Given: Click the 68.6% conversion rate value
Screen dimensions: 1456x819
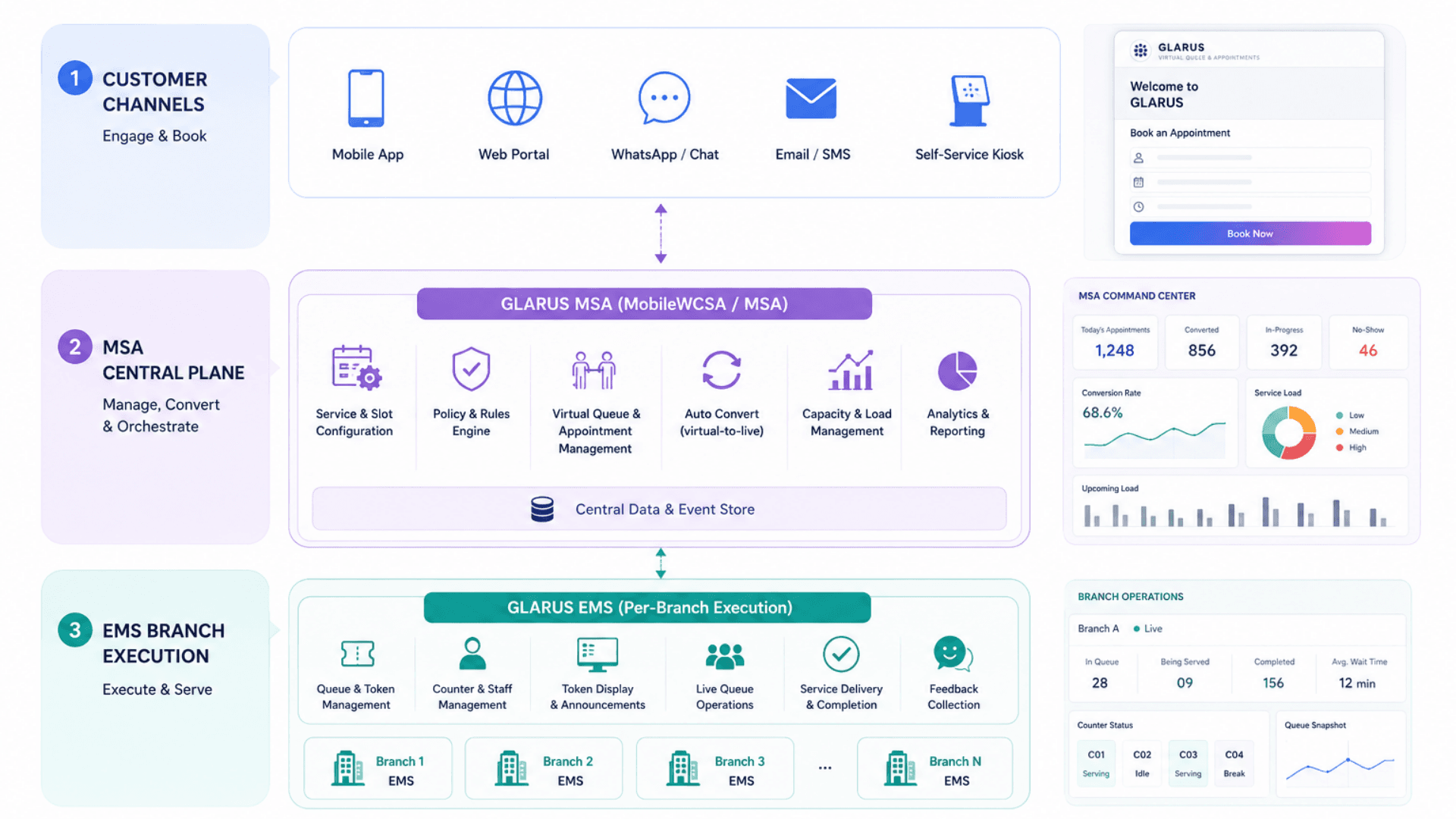Looking at the screenshot, I should coord(1103,413).
